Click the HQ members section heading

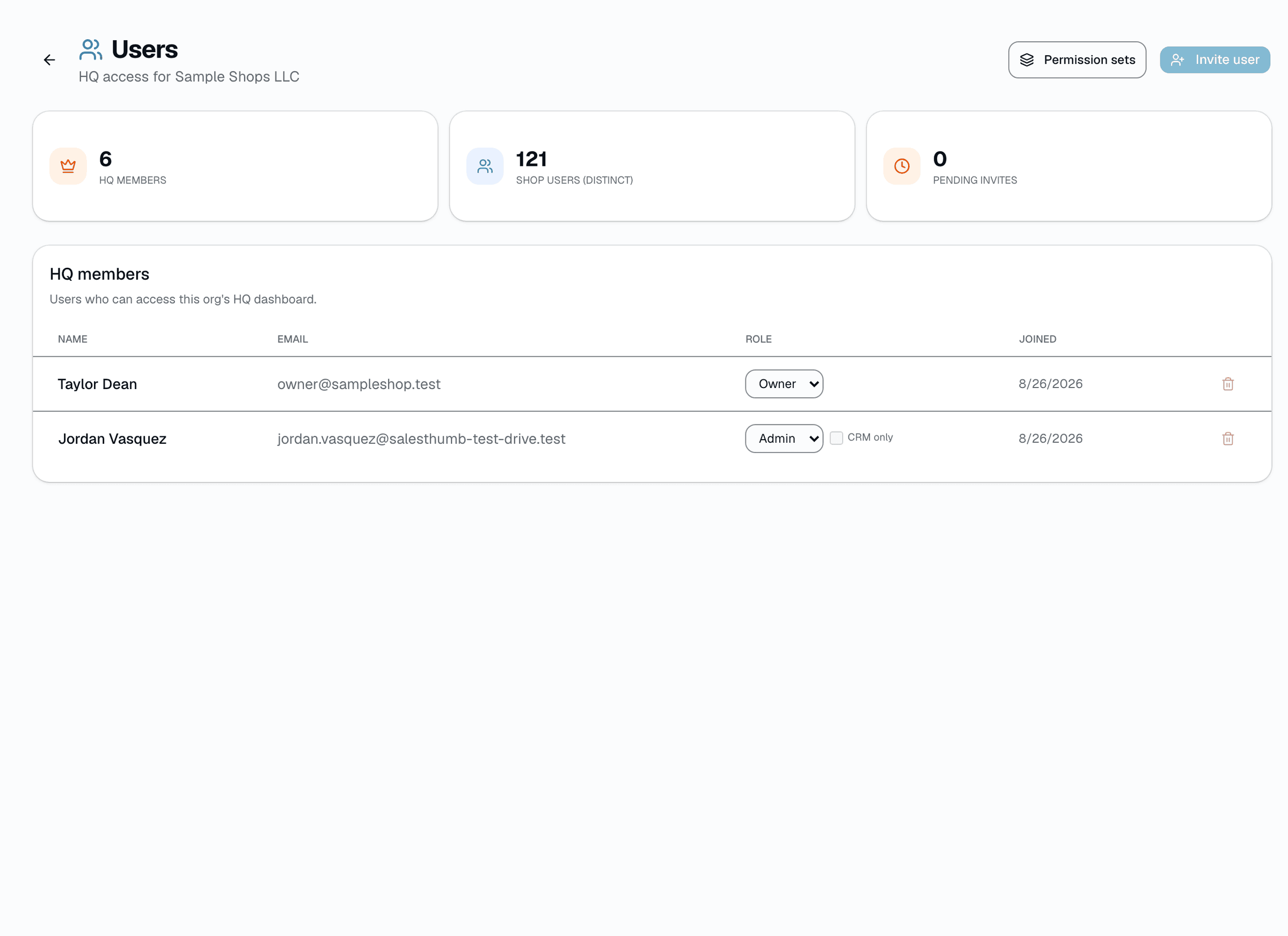click(x=99, y=274)
